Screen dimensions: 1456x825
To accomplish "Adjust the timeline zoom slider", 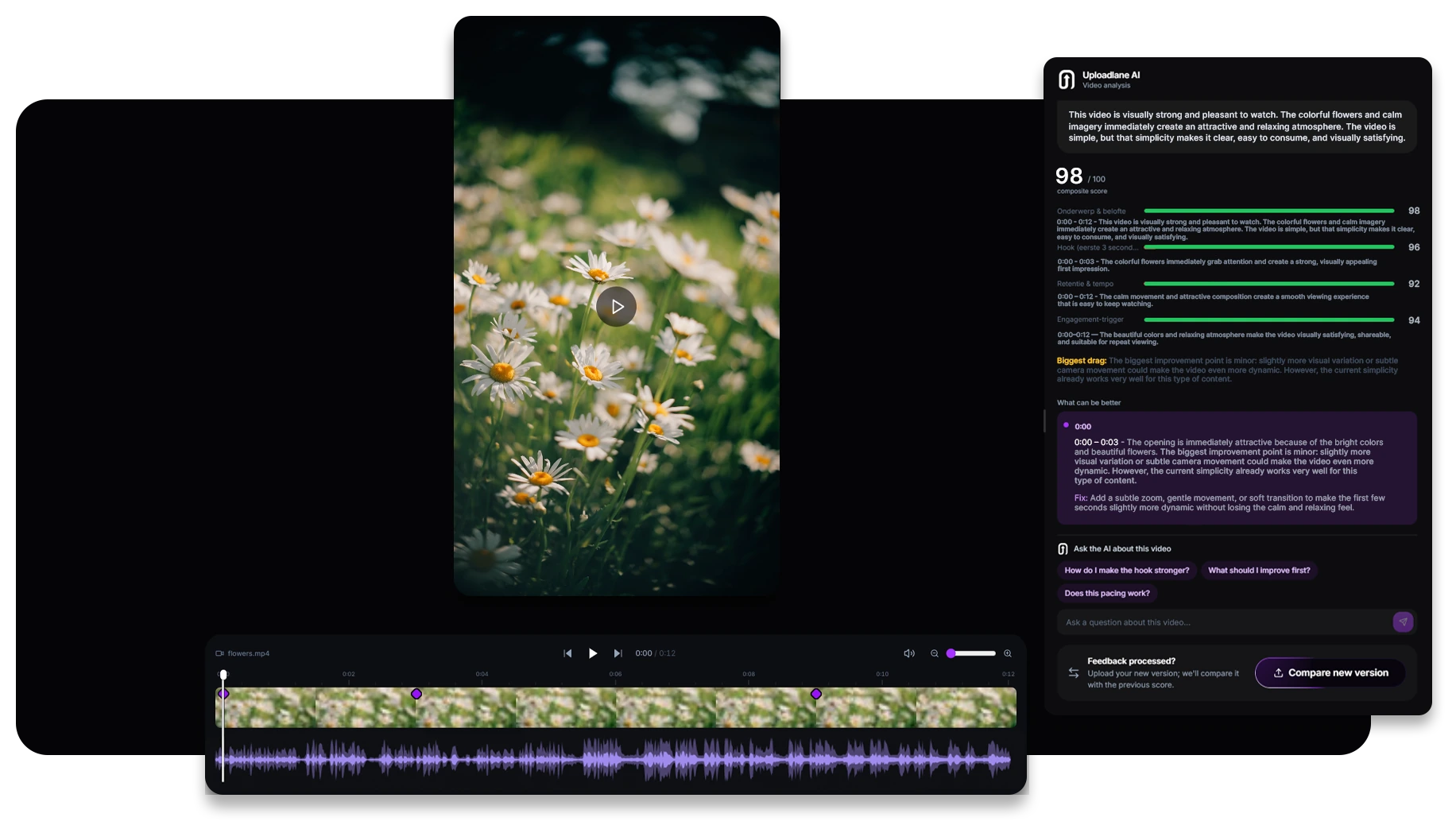I will [971, 653].
